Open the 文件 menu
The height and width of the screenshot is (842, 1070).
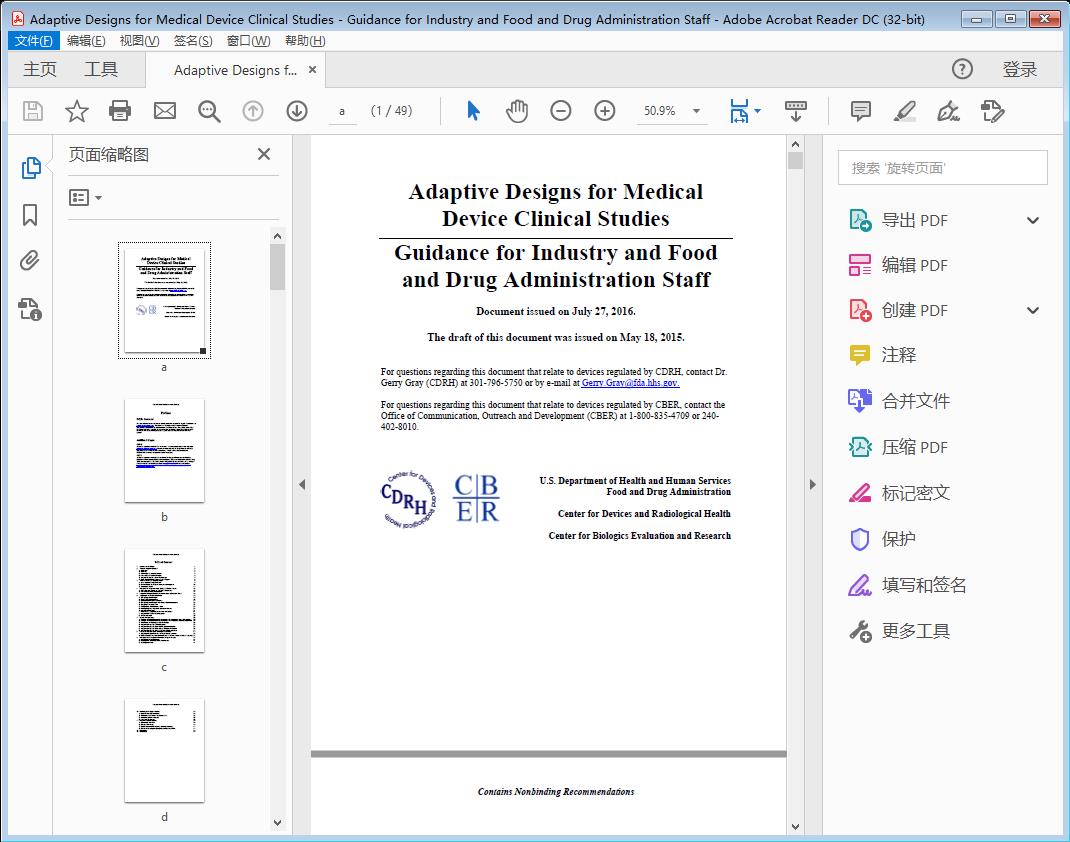(33, 40)
